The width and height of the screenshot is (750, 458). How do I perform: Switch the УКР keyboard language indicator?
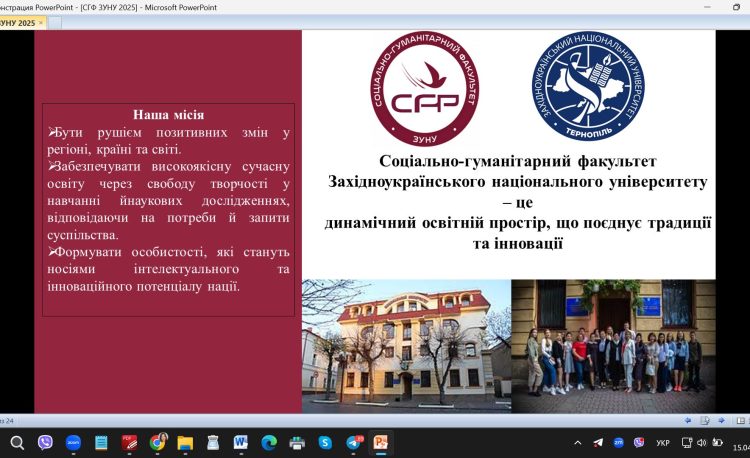point(662,443)
